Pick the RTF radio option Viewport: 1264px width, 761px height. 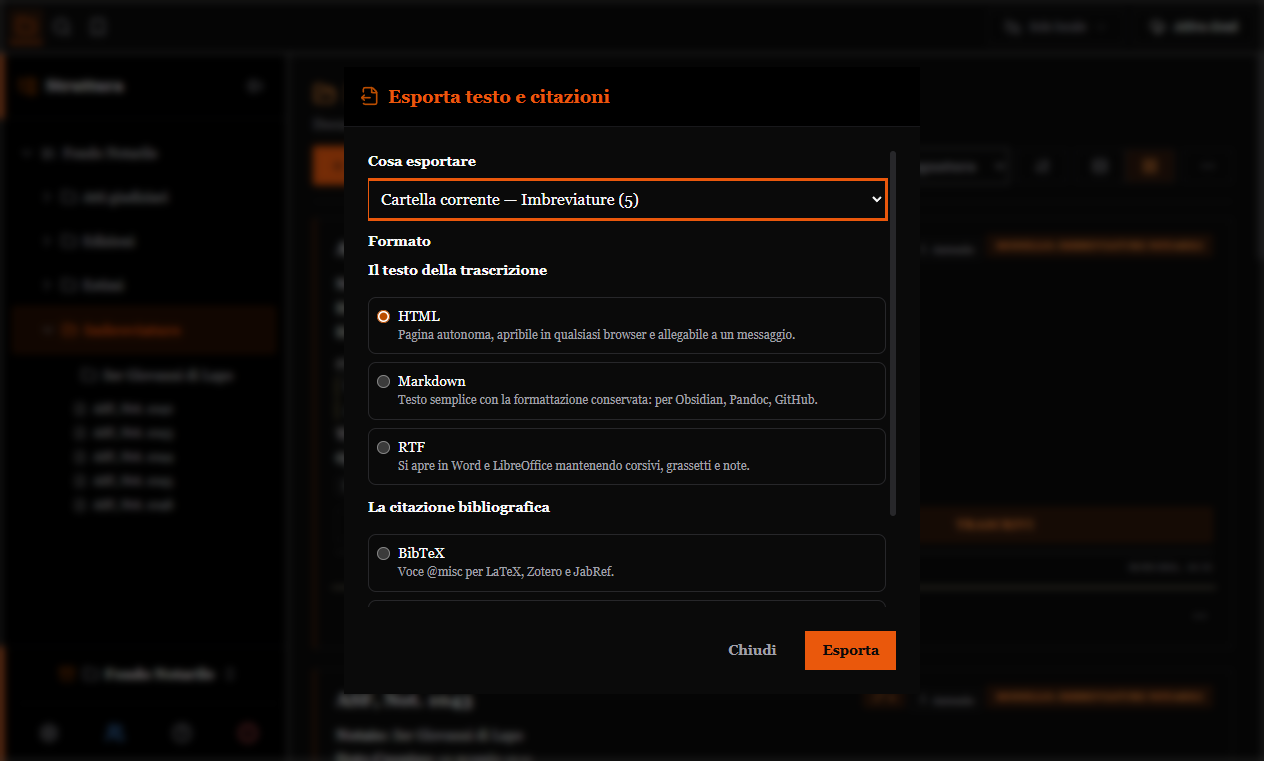tap(384, 447)
